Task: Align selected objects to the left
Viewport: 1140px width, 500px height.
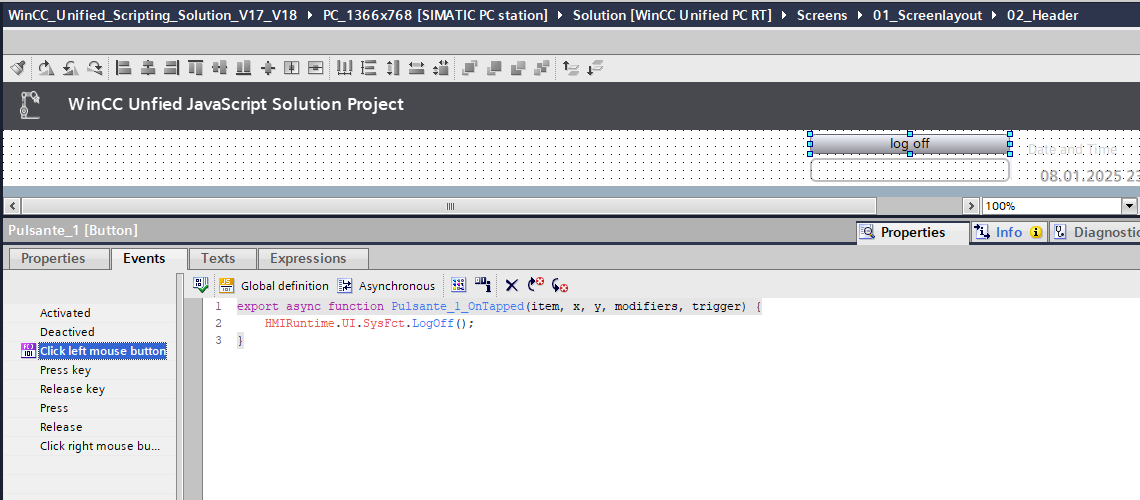Action: click(x=124, y=68)
